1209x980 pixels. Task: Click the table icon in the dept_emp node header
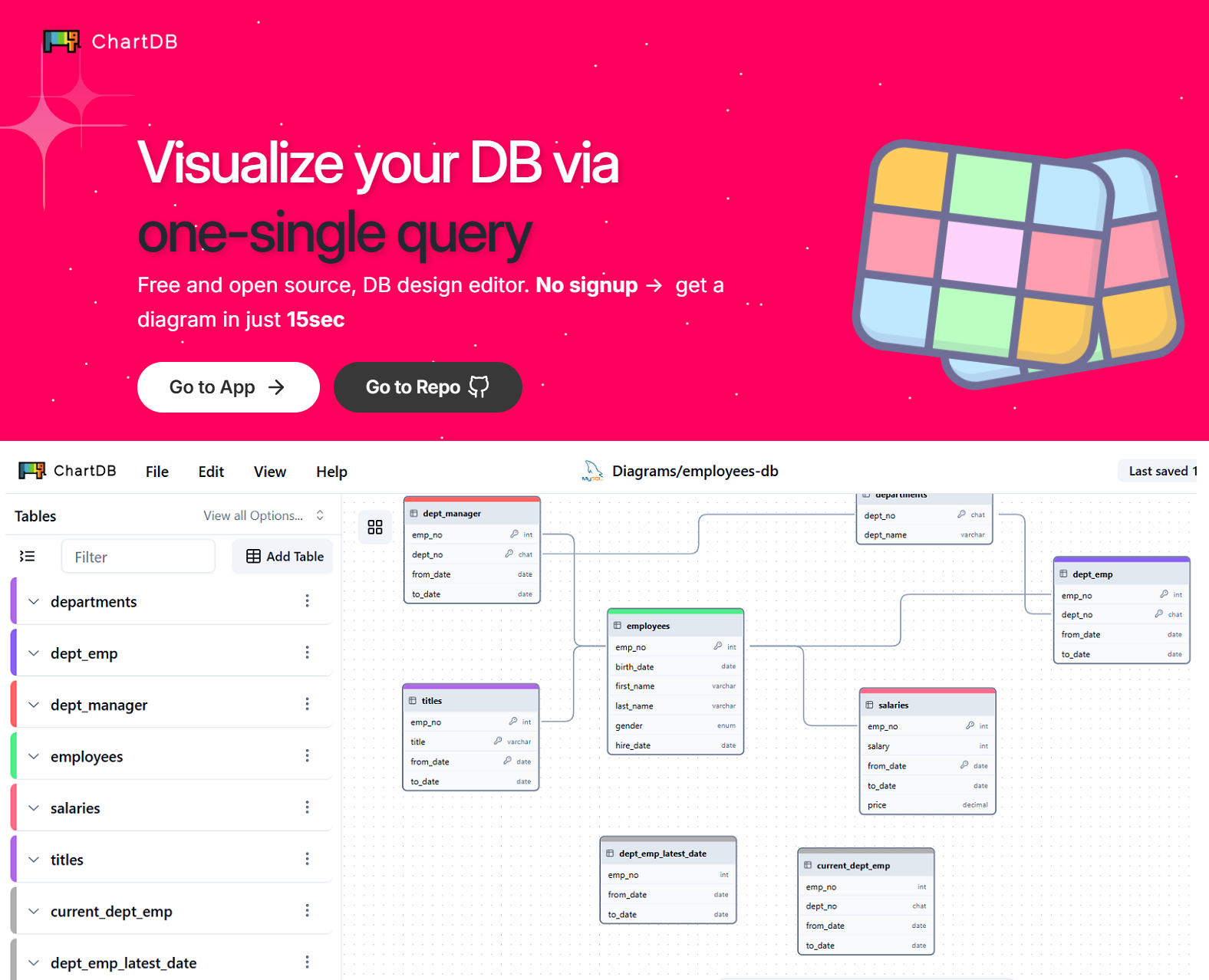(x=1063, y=574)
